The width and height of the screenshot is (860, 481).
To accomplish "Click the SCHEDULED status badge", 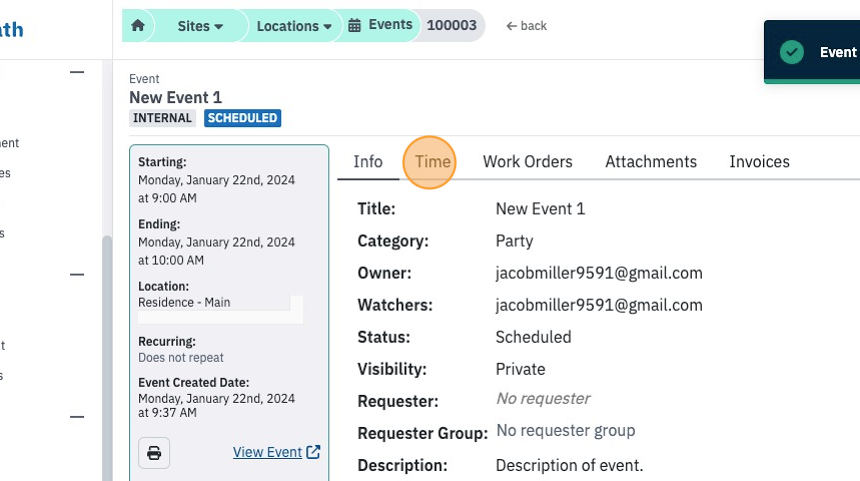I will pyautogui.click(x=242, y=118).
